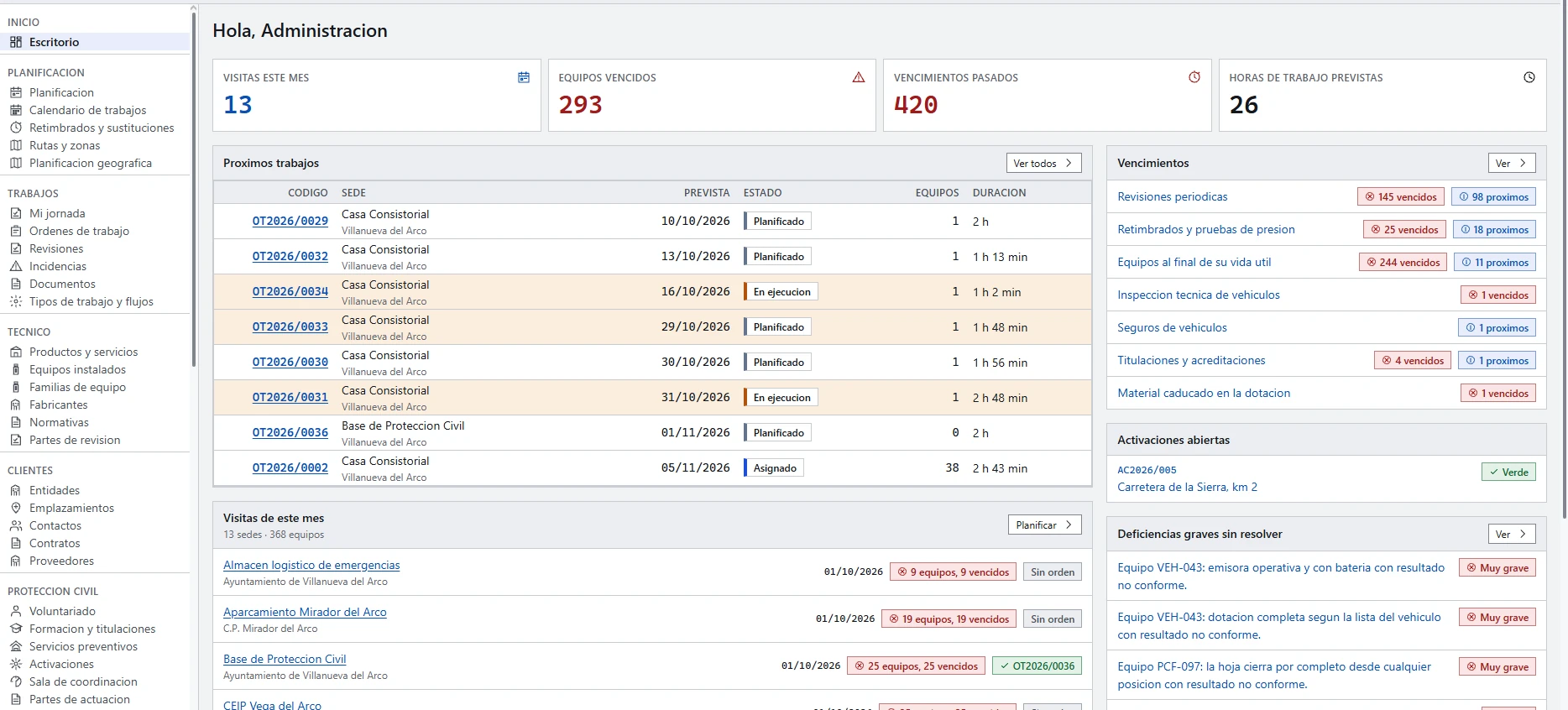Open Revisiones periodicas link in Vencimientos

point(1172,196)
